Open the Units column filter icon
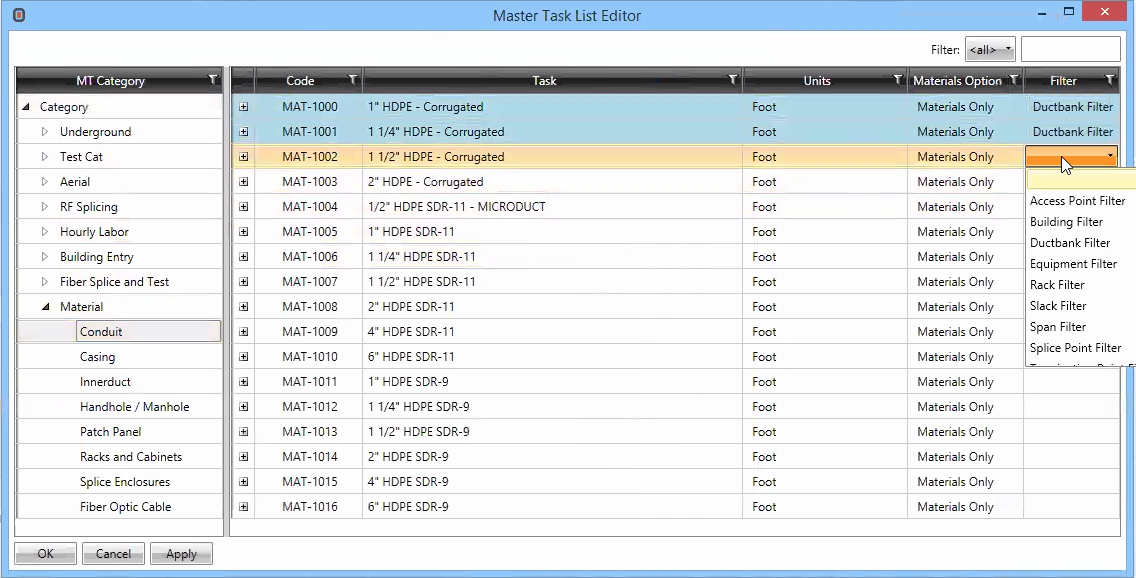The height and width of the screenshot is (578, 1136). coord(898,79)
